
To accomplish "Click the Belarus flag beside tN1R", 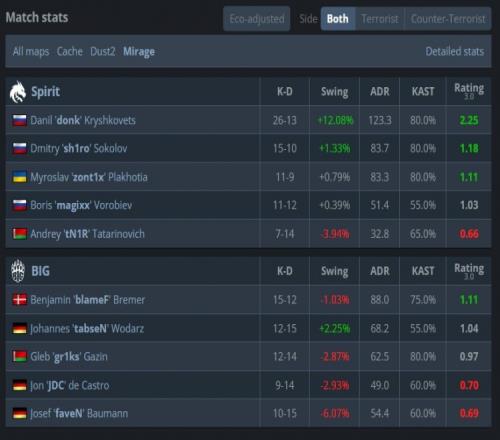I will (x=20, y=234).
